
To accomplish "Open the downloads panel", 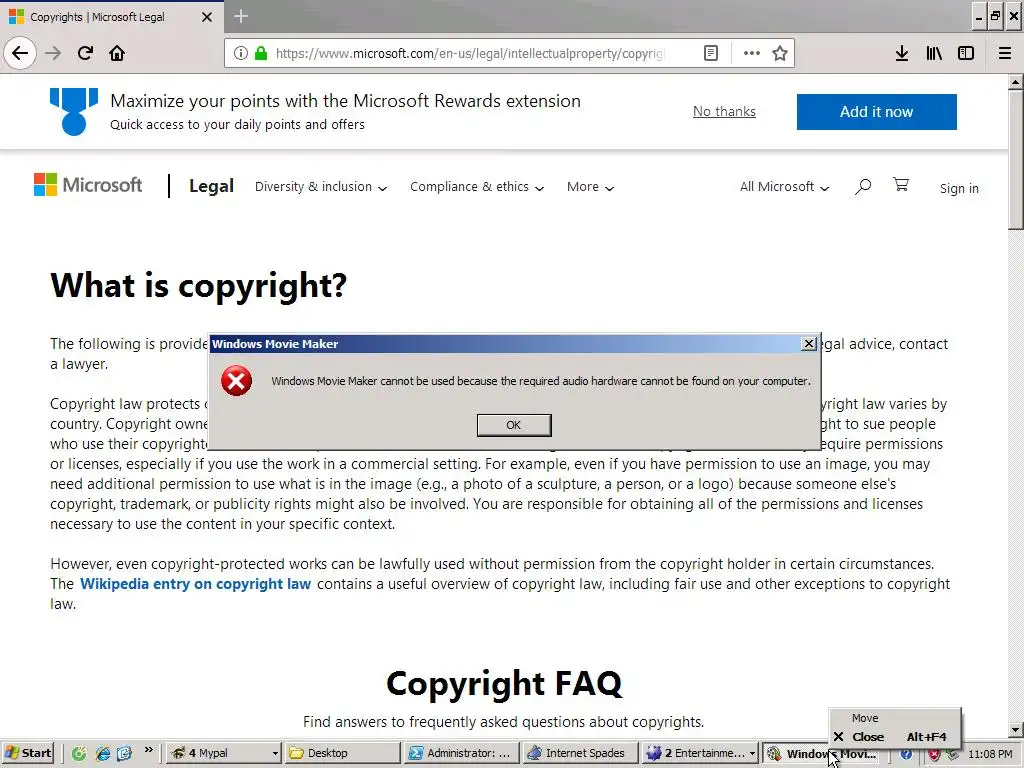I will pyautogui.click(x=902, y=53).
